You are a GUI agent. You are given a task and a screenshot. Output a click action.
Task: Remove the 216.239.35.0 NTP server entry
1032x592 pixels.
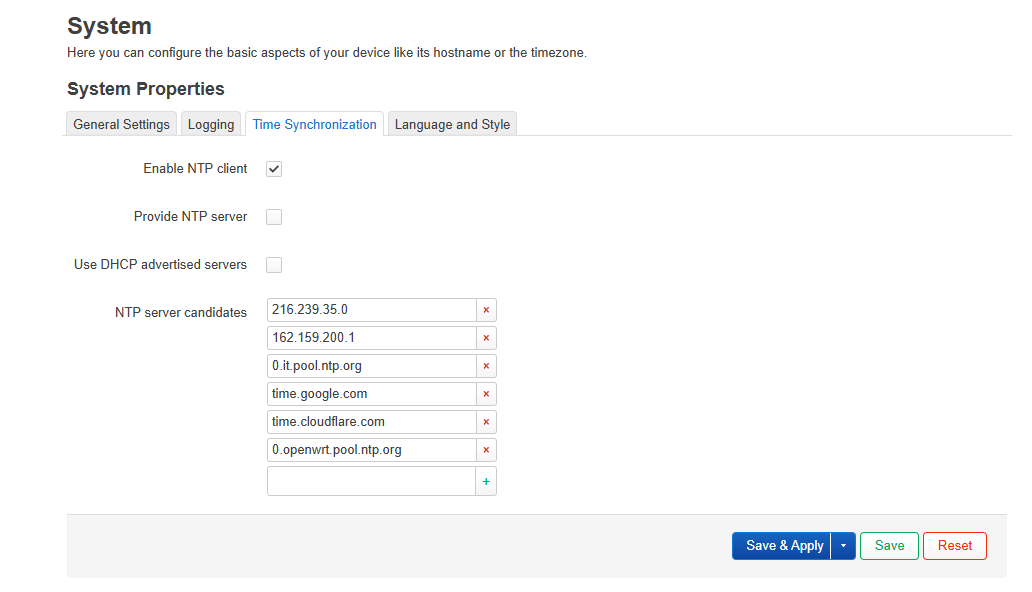pyautogui.click(x=486, y=310)
